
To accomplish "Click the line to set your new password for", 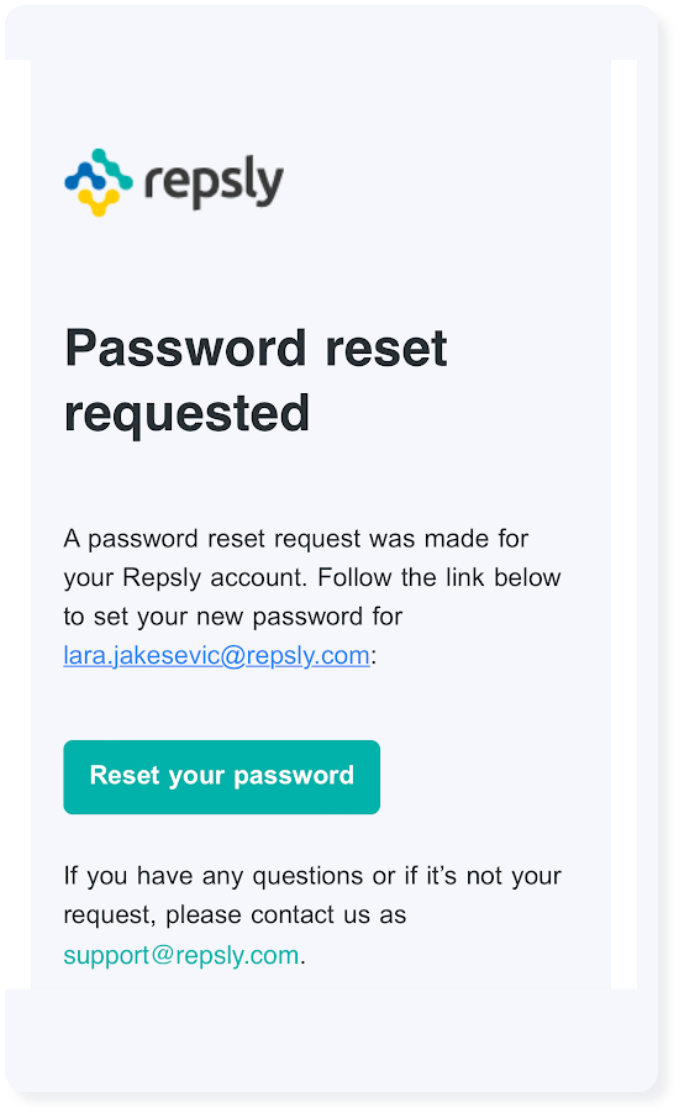I will coord(233,616).
